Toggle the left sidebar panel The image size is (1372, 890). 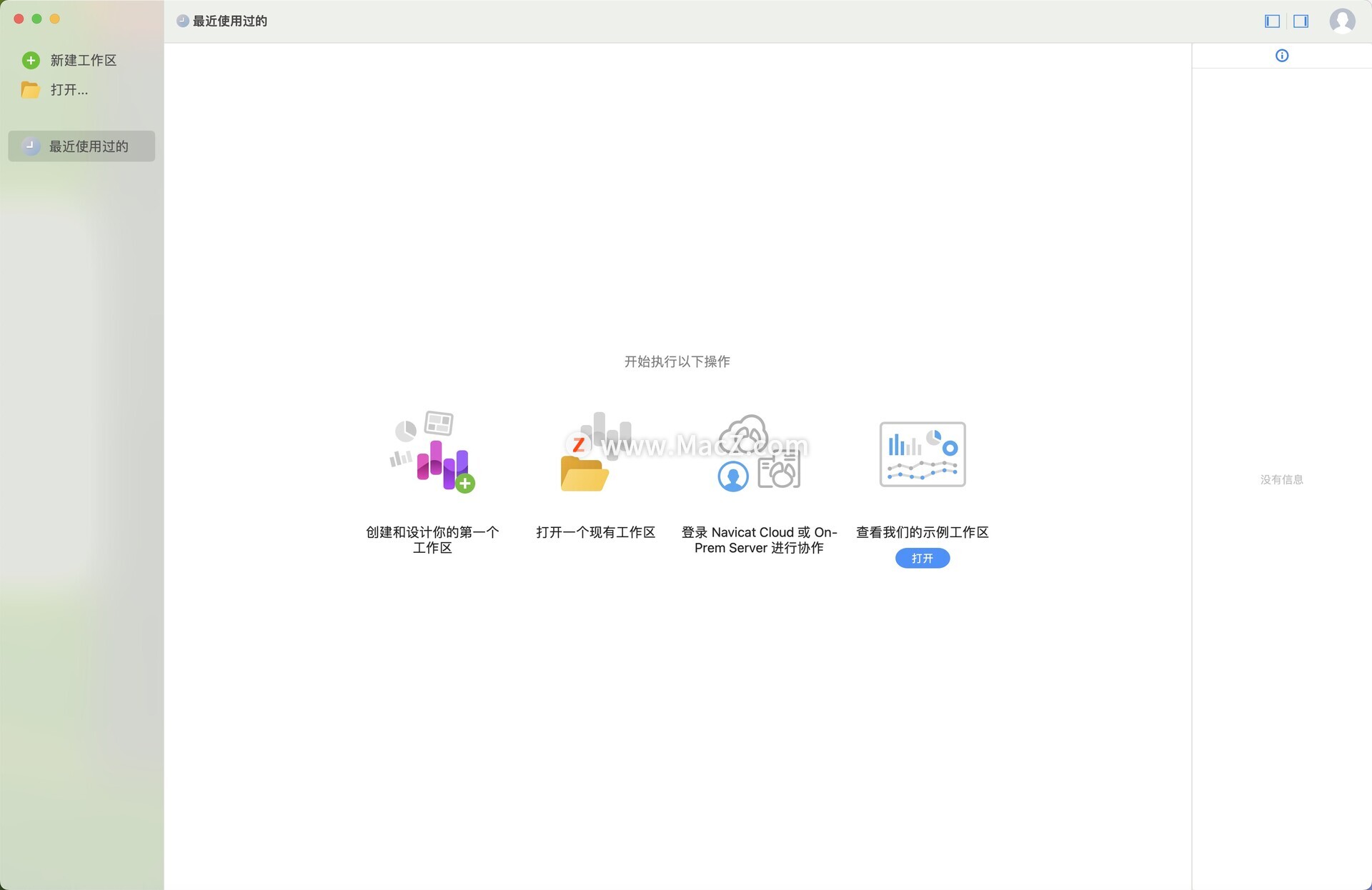click(1272, 21)
